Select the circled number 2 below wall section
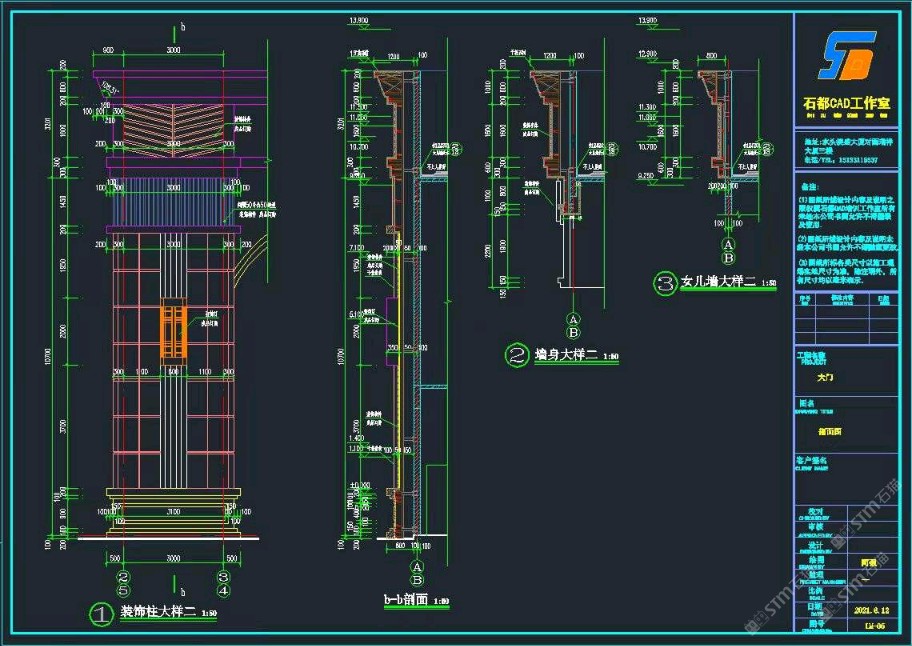This screenshot has height=646, width=912. click(x=517, y=353)
